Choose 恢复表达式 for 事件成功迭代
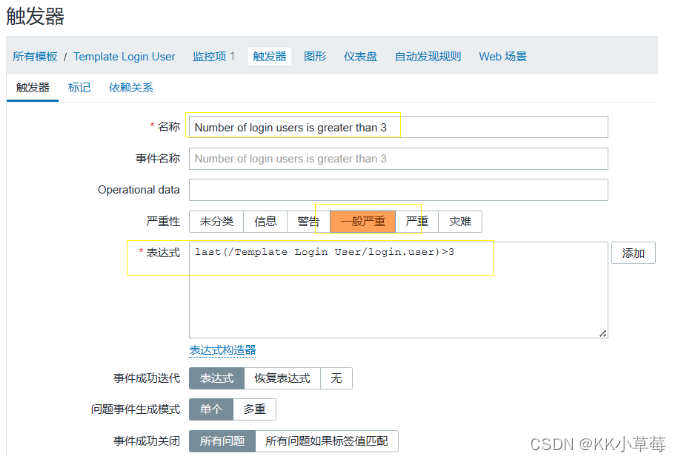 point(282,378)
